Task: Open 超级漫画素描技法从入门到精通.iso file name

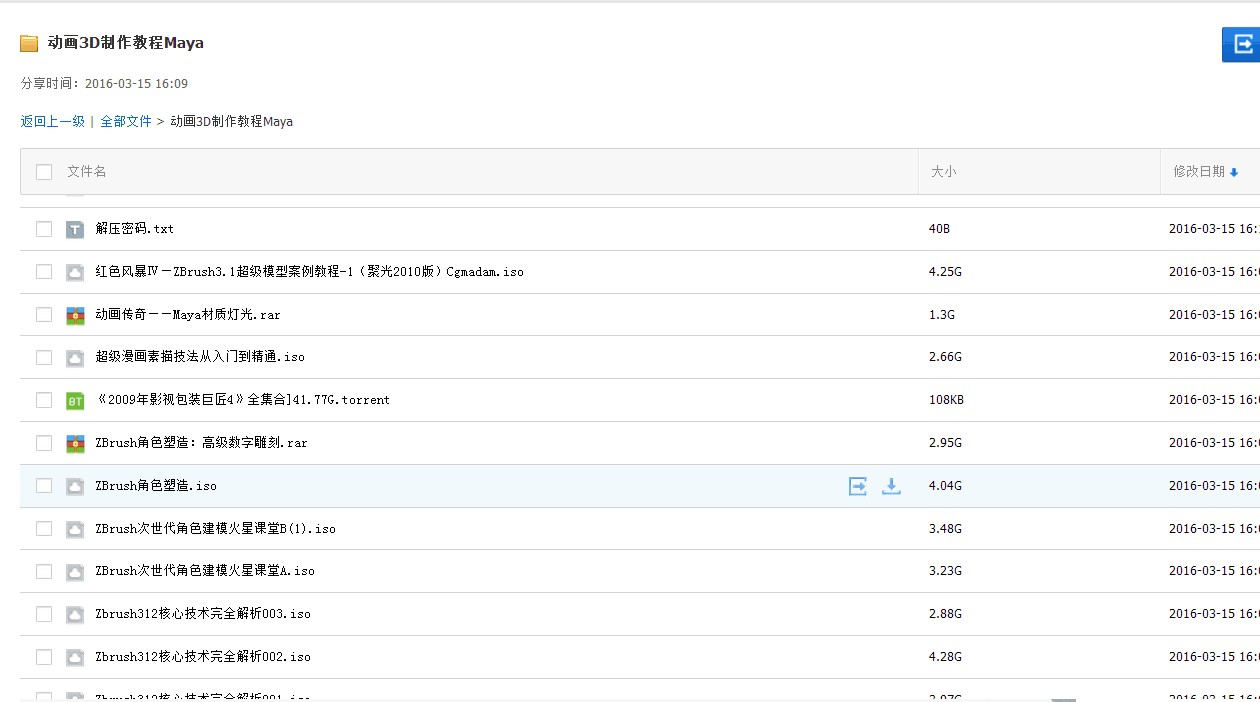Action: click(200, 358)
